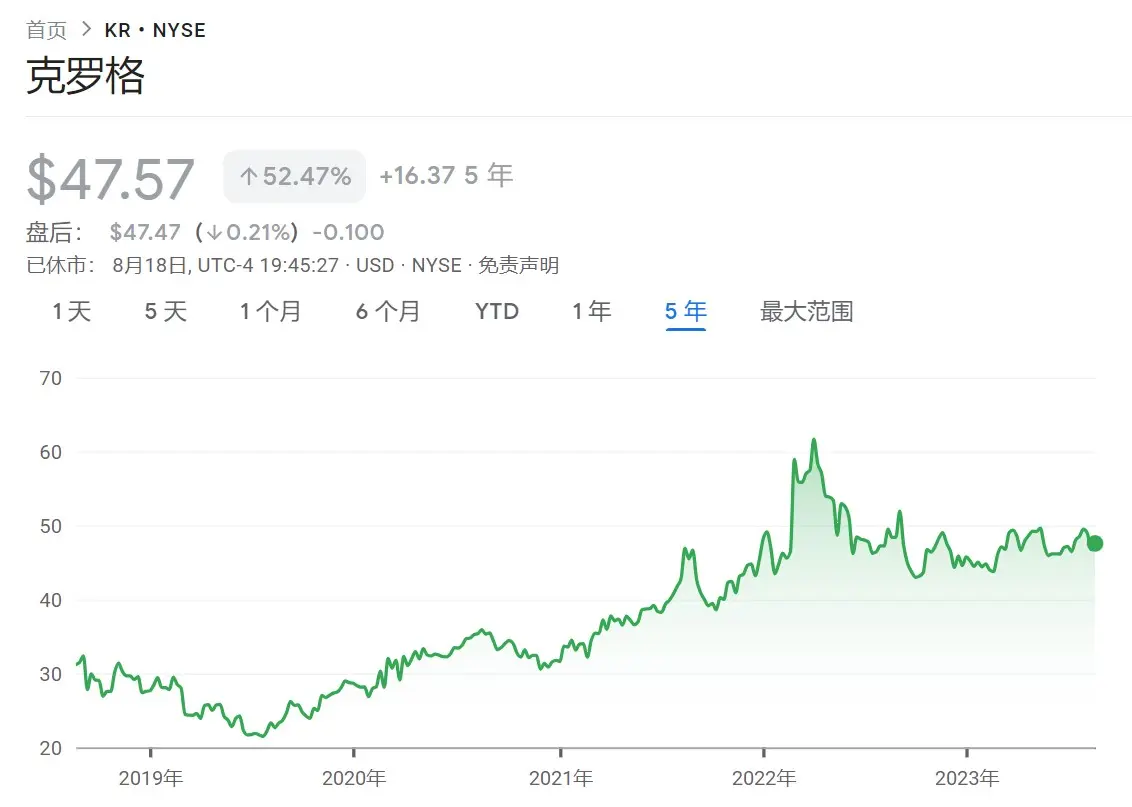This screenshot has height=807, width=1132.
Task: Click the ↑52.47% percent change badge
Action: (x=295, y=176)
